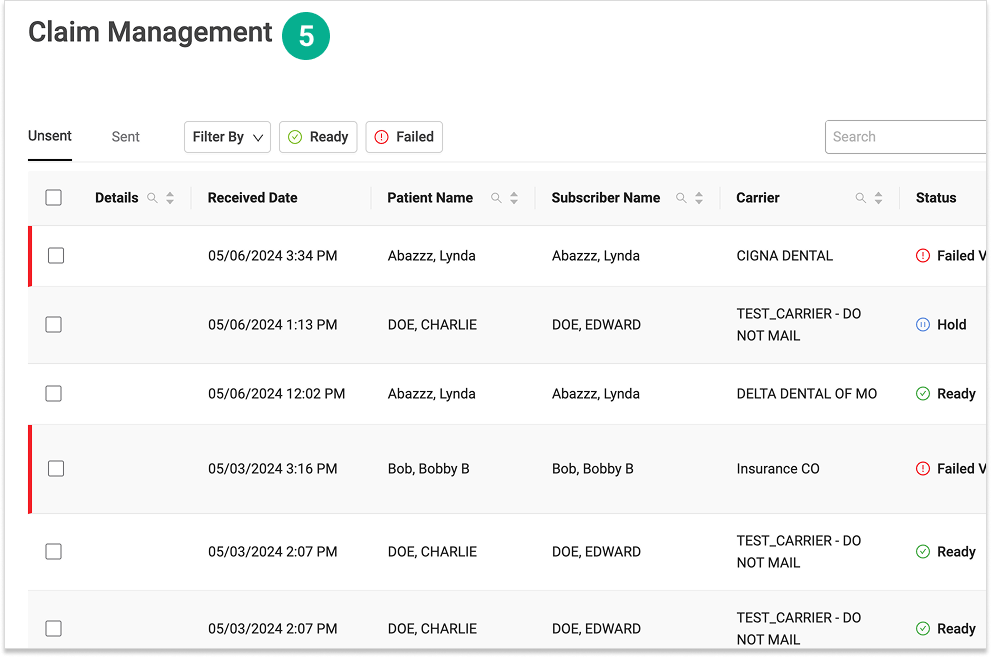Open the Filter By dropdown
Viewport: 991px width, 657px height.
[x=227, y=137]
